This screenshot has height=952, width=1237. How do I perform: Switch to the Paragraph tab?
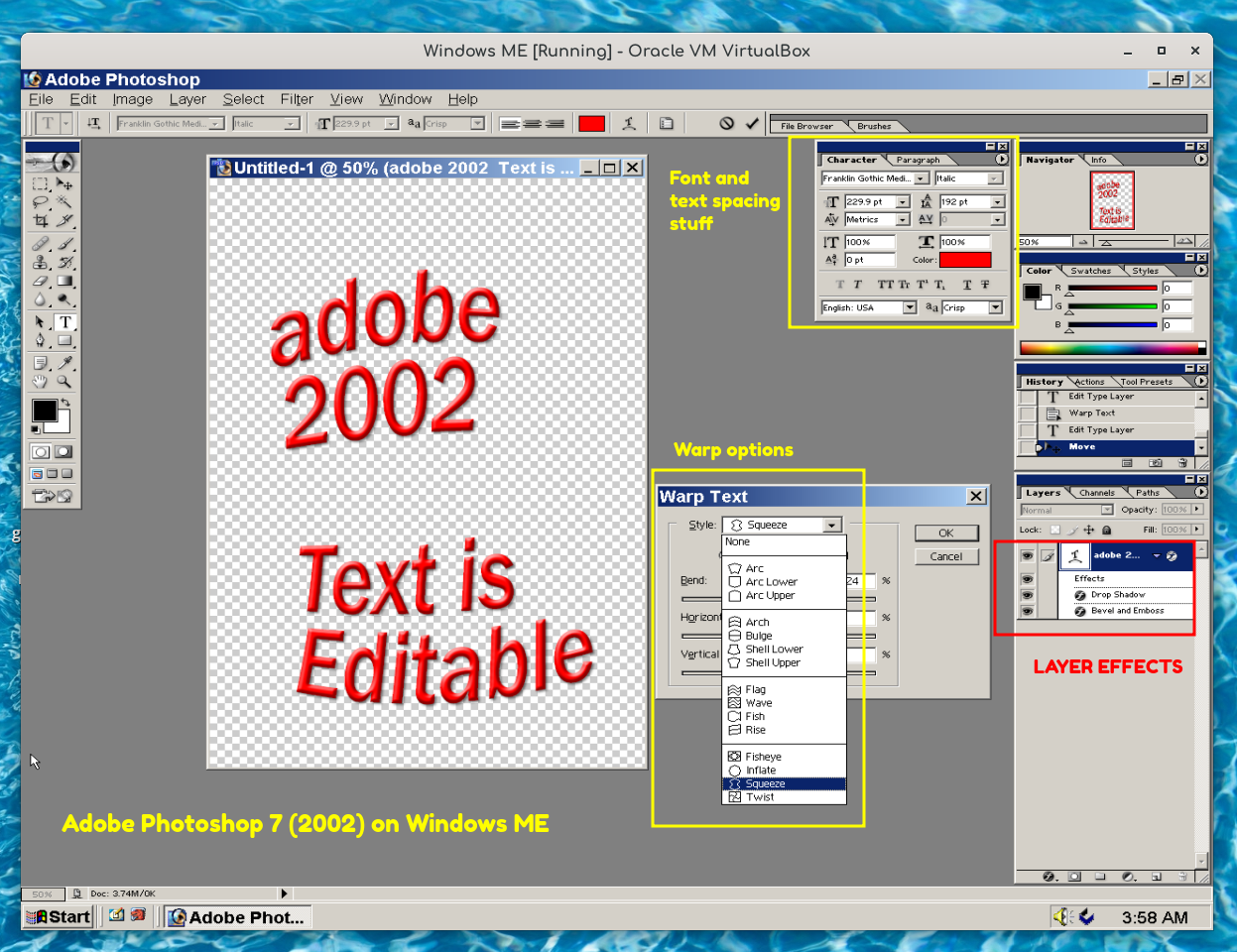(918, 160)
